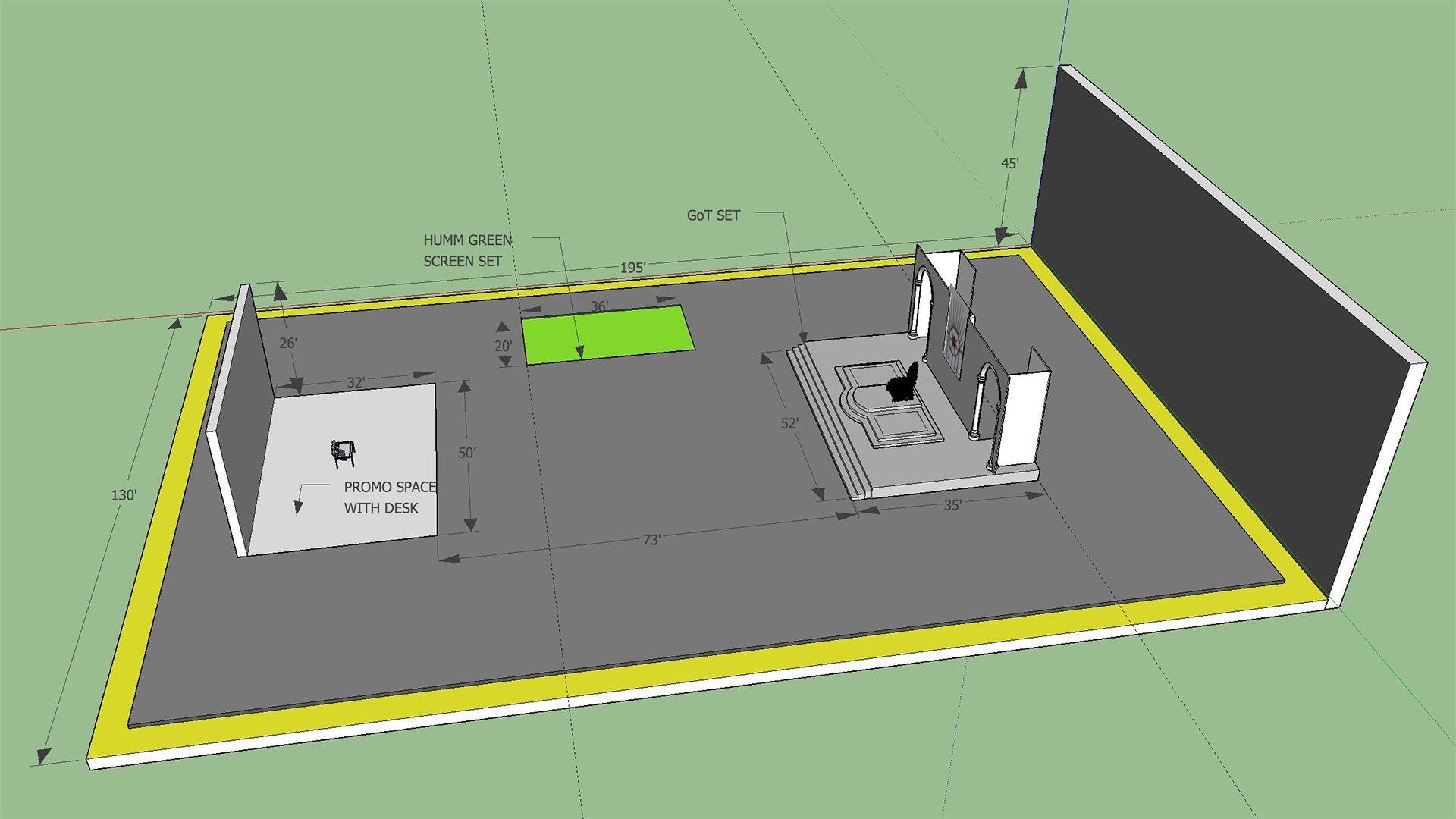Click the 73' spacing dimension text
The width and height of the screenshot is (1456, 819).
tap(651, 540)
